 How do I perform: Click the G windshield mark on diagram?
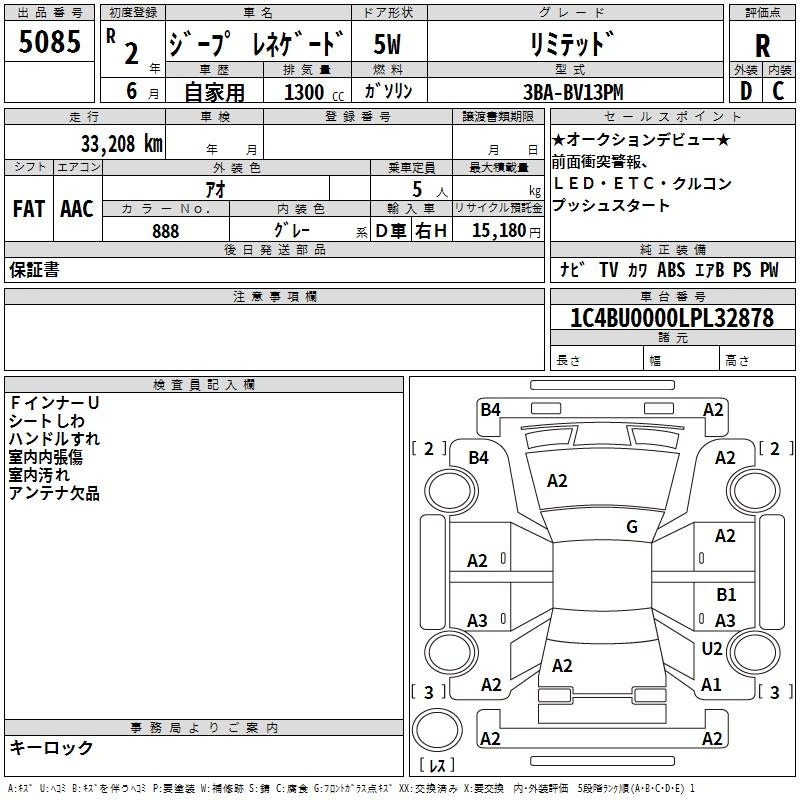pyautogui.click(x=632, y=526)
